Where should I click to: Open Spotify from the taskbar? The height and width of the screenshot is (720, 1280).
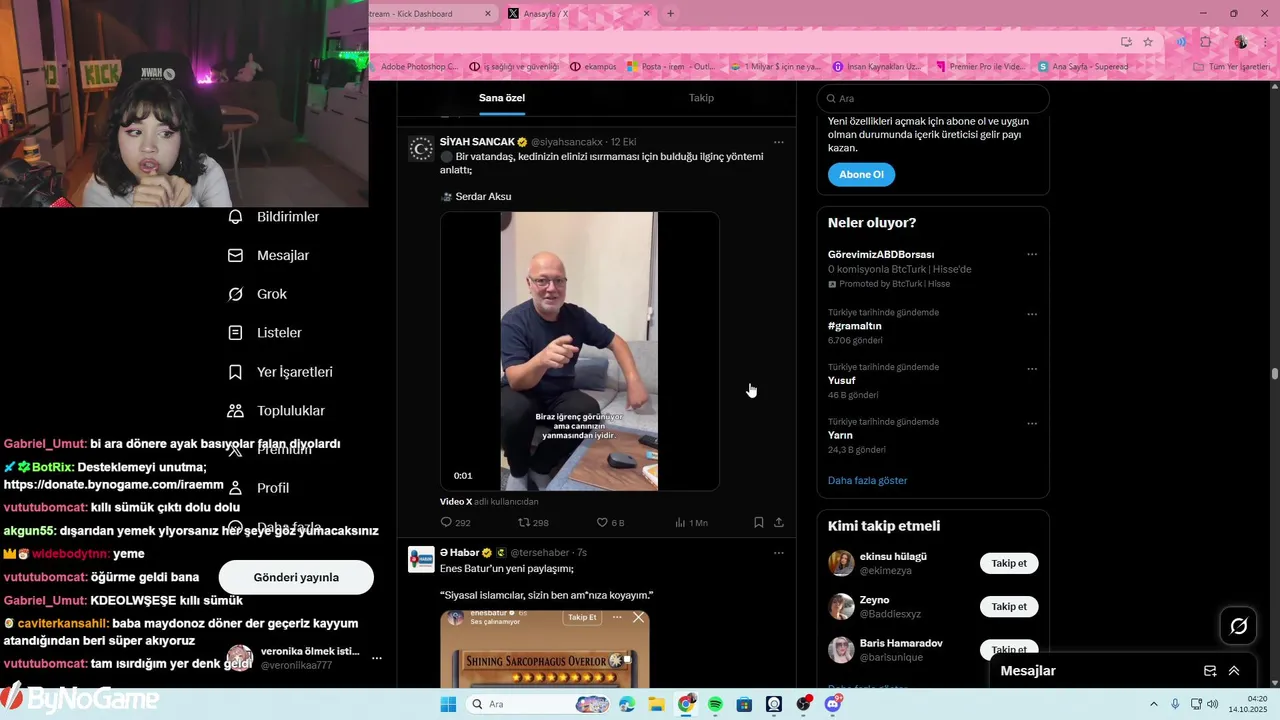[x=715, y=704]
